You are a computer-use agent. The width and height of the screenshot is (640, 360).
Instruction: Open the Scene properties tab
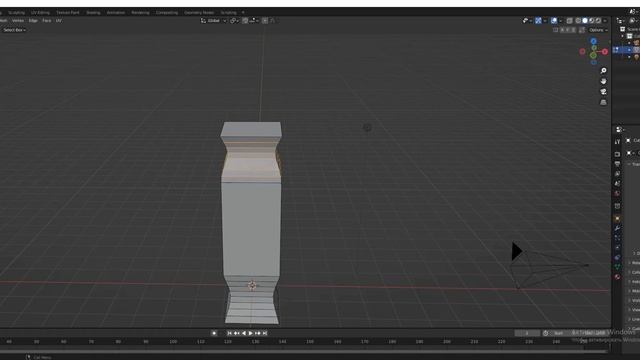click(x=617, y=184)
